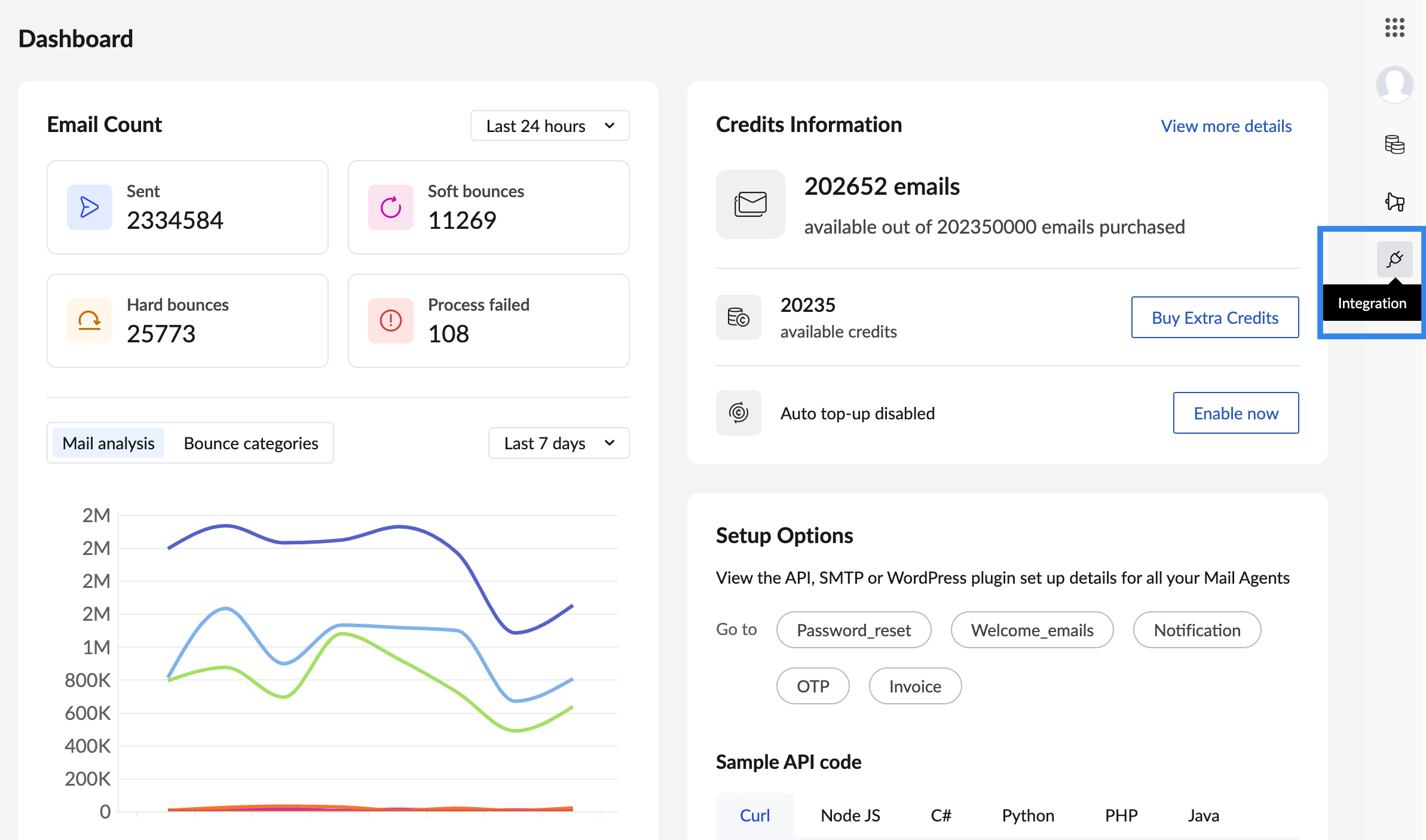Image resolution: width=1426 pixels, height=840 pixels.
Task: Click the Auto top-up disabled label
Action: click(x=858, y=413)
